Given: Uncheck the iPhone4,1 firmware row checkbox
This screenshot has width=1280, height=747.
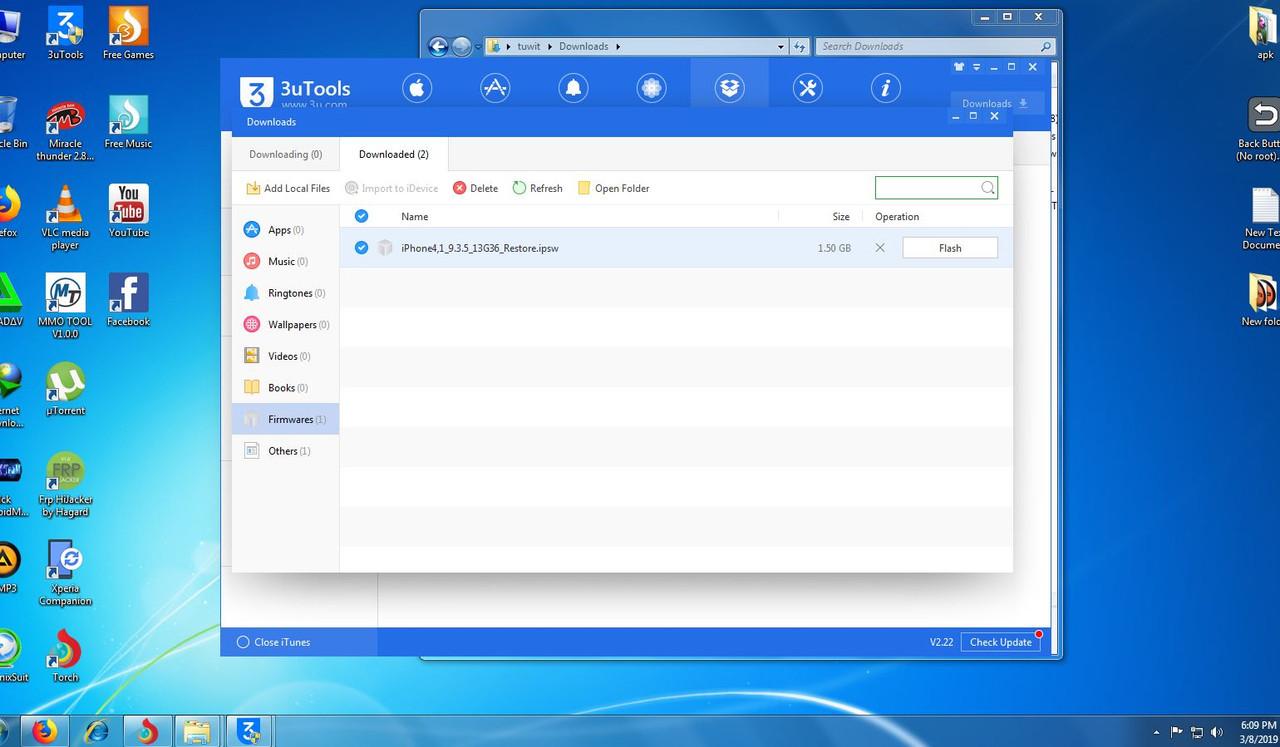Looking at the screenshot, I should [x=361, y=247].
